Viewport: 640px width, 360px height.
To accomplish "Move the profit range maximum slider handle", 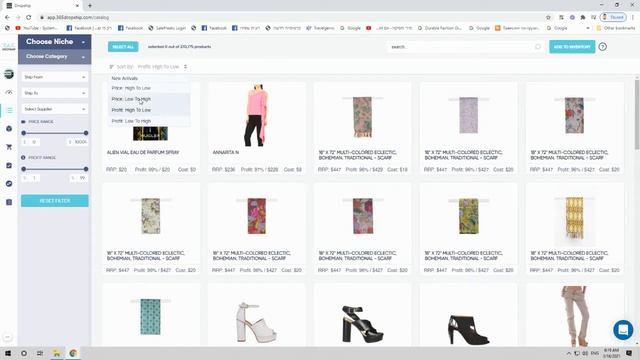I will [x=86, y=169].
